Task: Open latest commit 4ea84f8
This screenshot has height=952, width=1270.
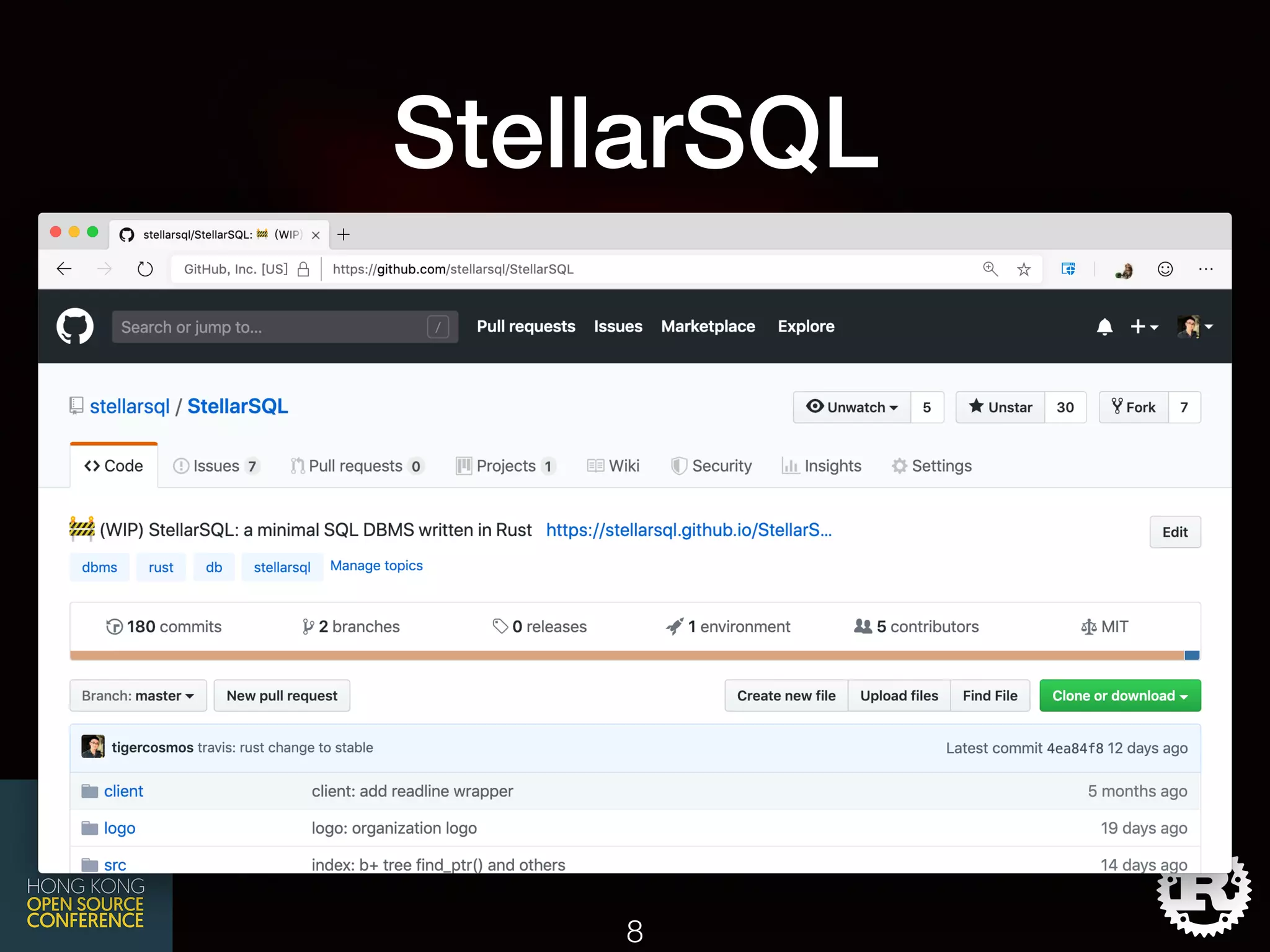Action: pyautogui.click(x=1075, y=748)
